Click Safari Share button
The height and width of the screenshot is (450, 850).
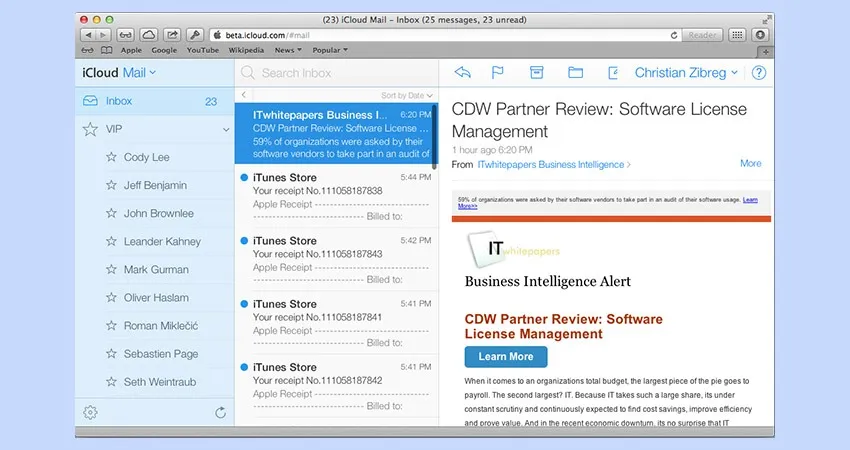coord(172,35)
